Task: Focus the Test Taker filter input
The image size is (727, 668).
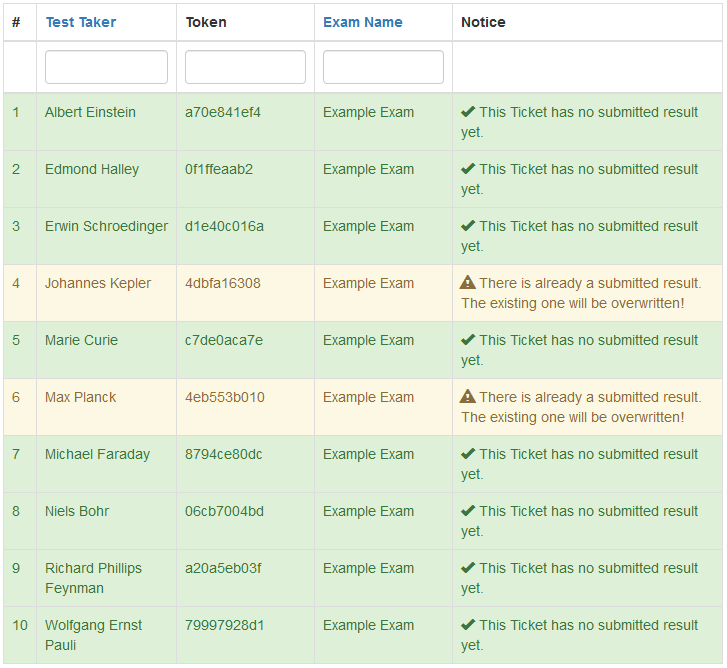Action: coord(106,67)
